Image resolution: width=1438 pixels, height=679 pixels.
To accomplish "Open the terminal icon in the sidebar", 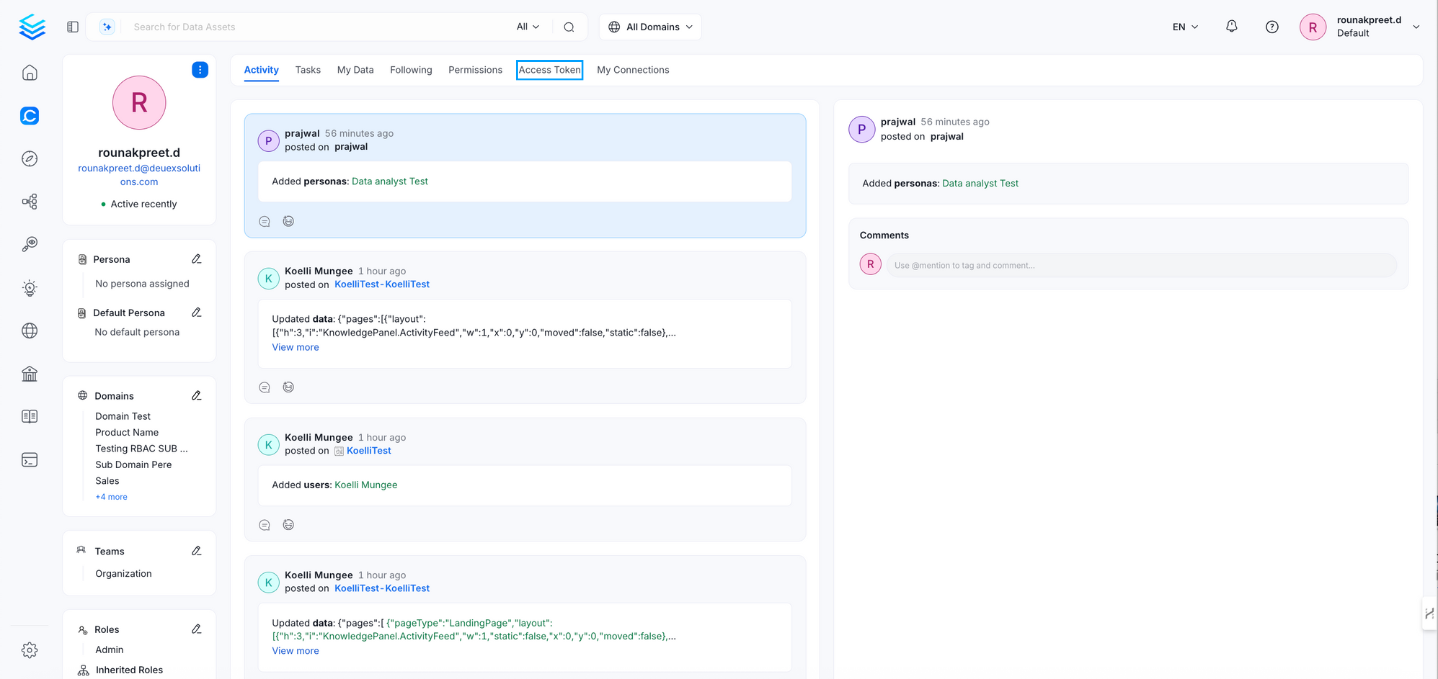I will pyautogui.click(x=29, y=459).
